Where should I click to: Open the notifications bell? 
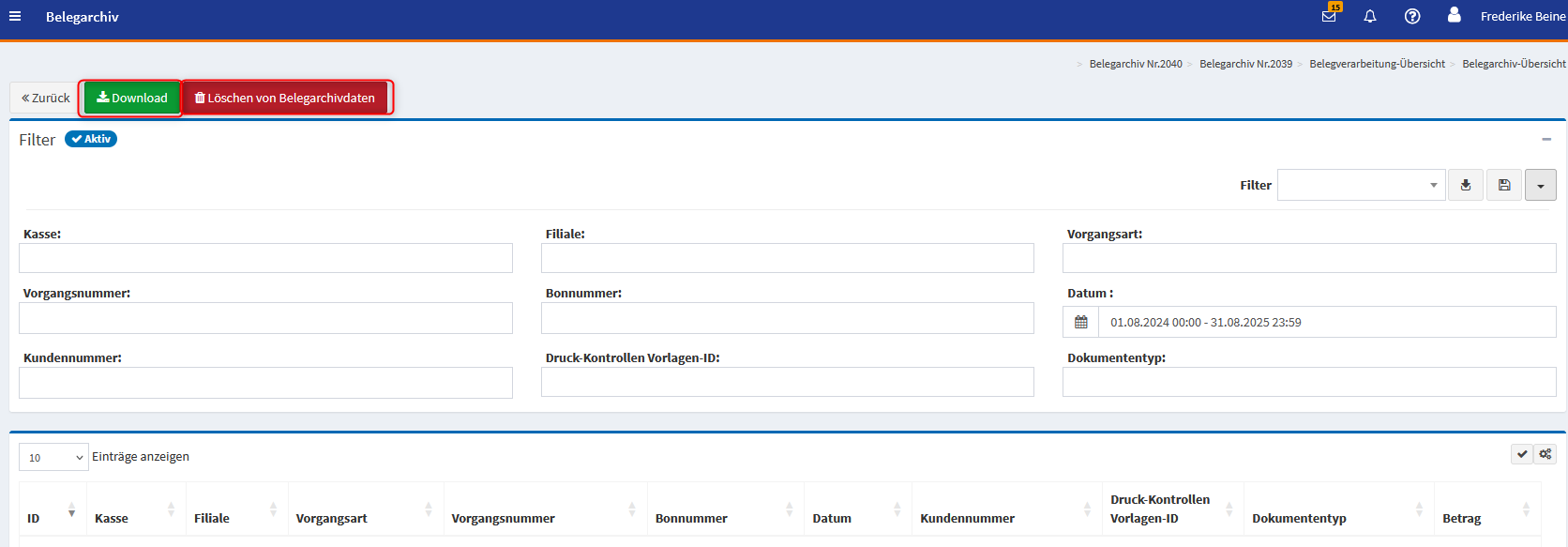[1370, 17]
